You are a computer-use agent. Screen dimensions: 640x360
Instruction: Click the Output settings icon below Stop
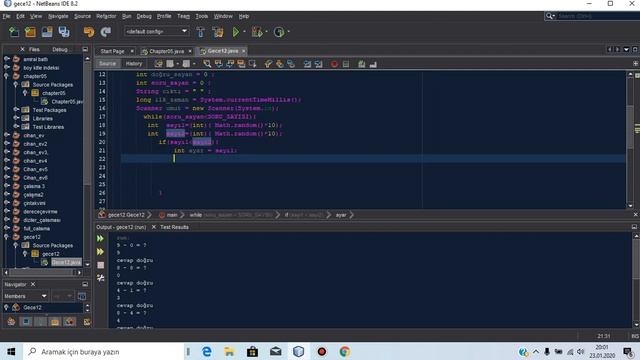(x=100, y=278)
